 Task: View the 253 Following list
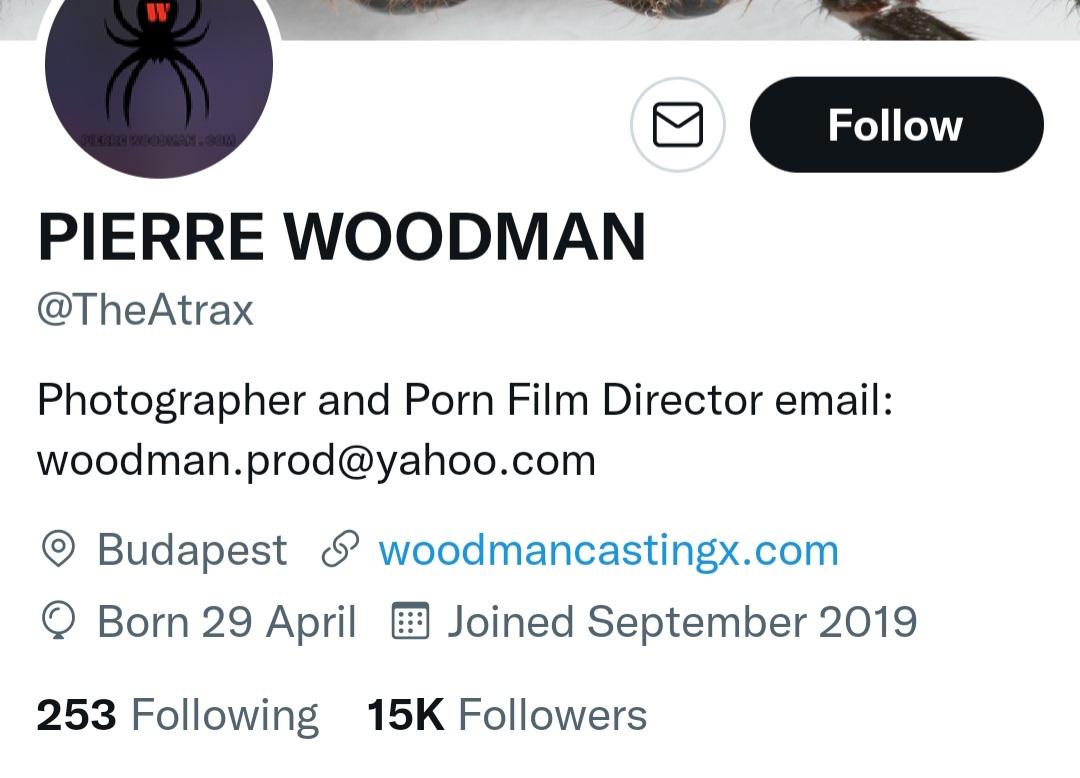177,715
